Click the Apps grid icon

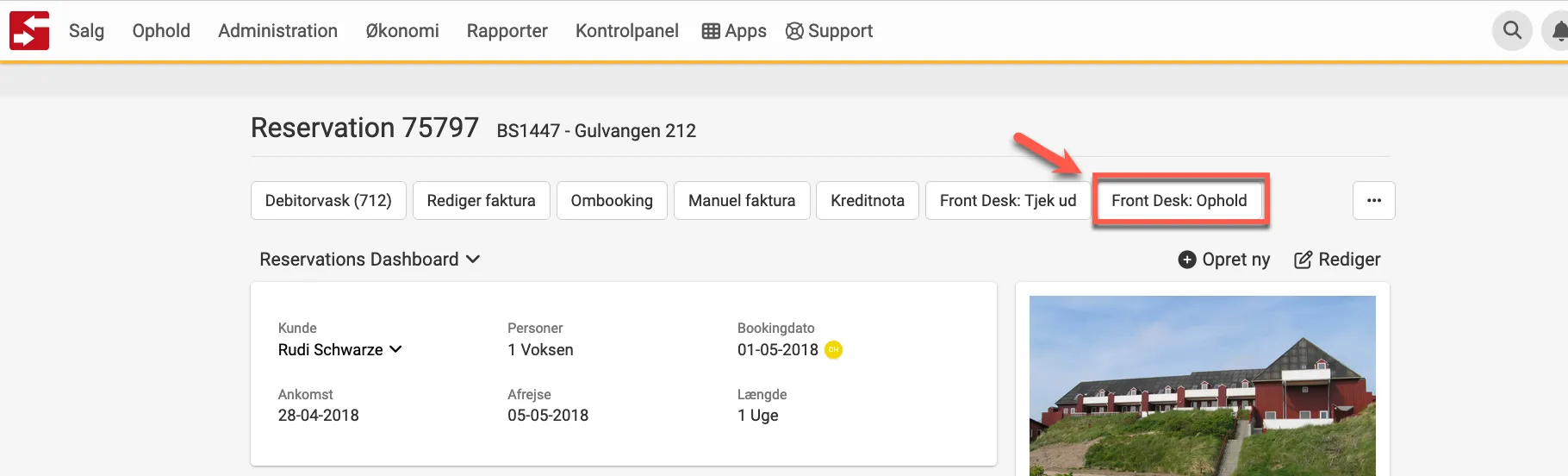711,31
